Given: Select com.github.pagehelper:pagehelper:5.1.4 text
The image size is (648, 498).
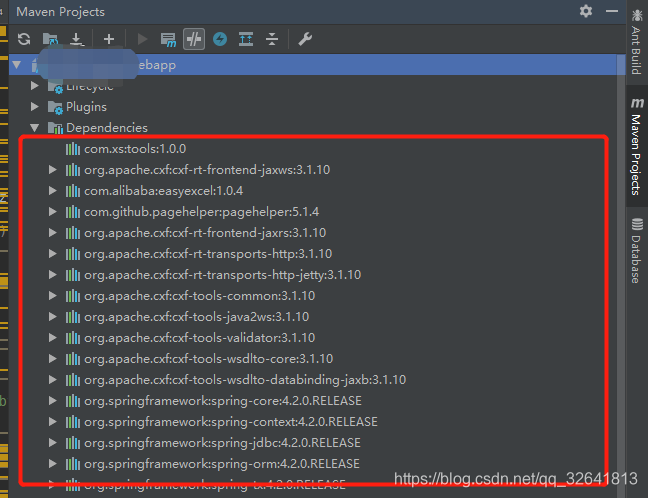Looking at the screenshot, I should 202,212.
